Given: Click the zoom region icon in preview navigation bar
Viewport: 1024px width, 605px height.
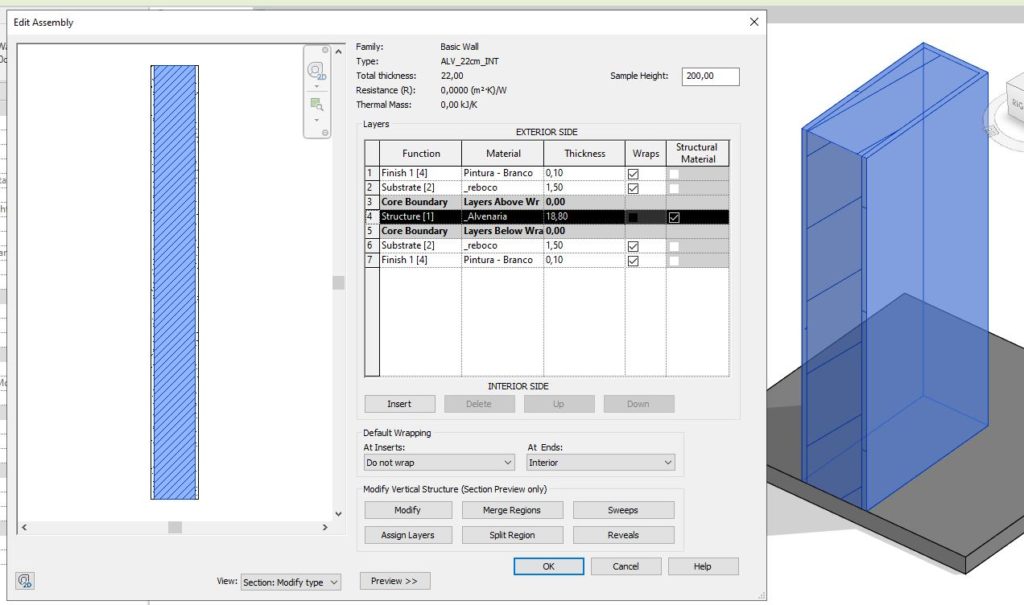Looking at the screenshot, I should (317, 105).
